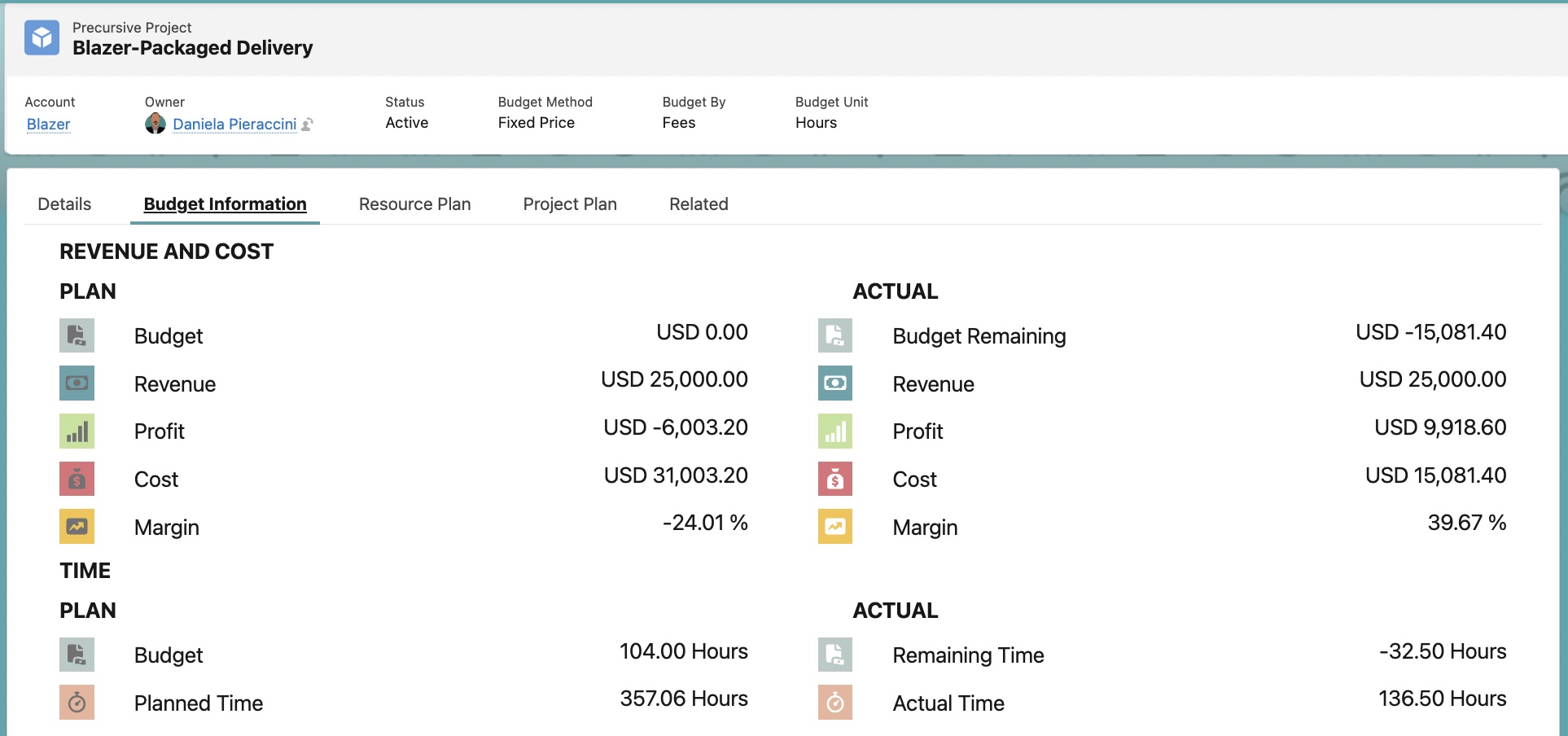Click the Plan Revenue money icon
The image size is (1568, 736).
(77, 383)
